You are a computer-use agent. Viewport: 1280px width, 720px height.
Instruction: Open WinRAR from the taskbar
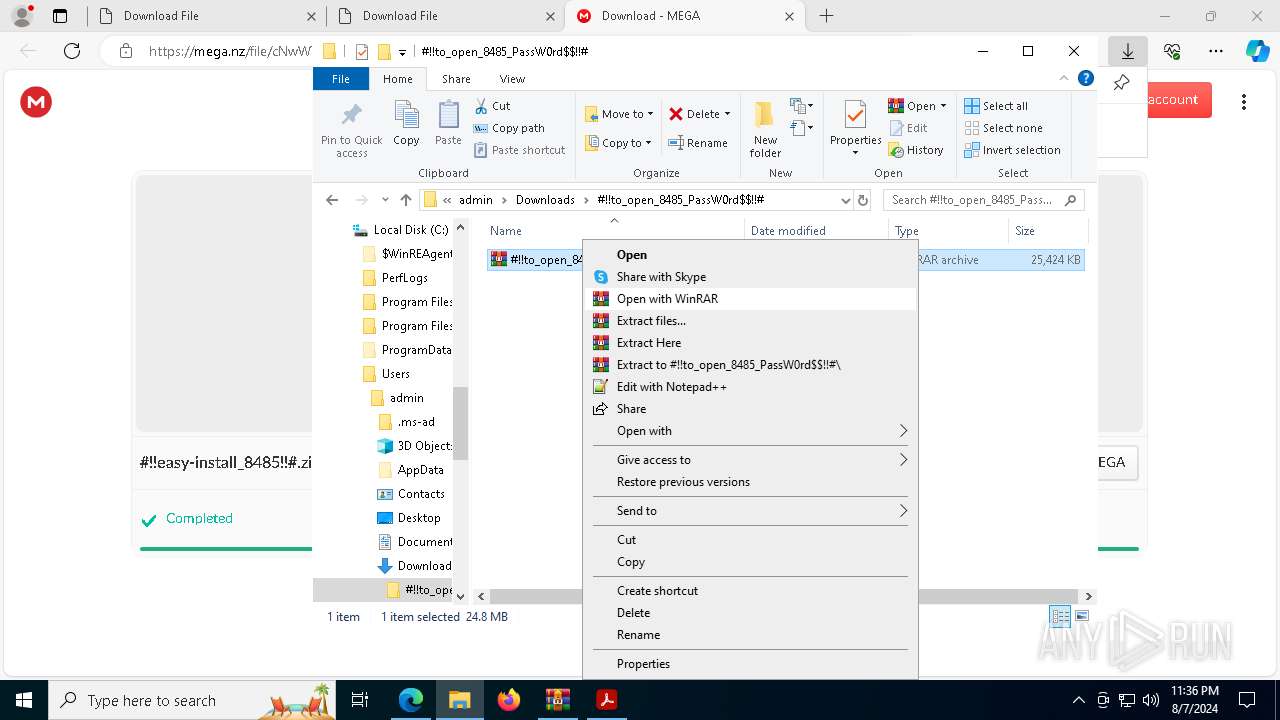pos(558,700)
